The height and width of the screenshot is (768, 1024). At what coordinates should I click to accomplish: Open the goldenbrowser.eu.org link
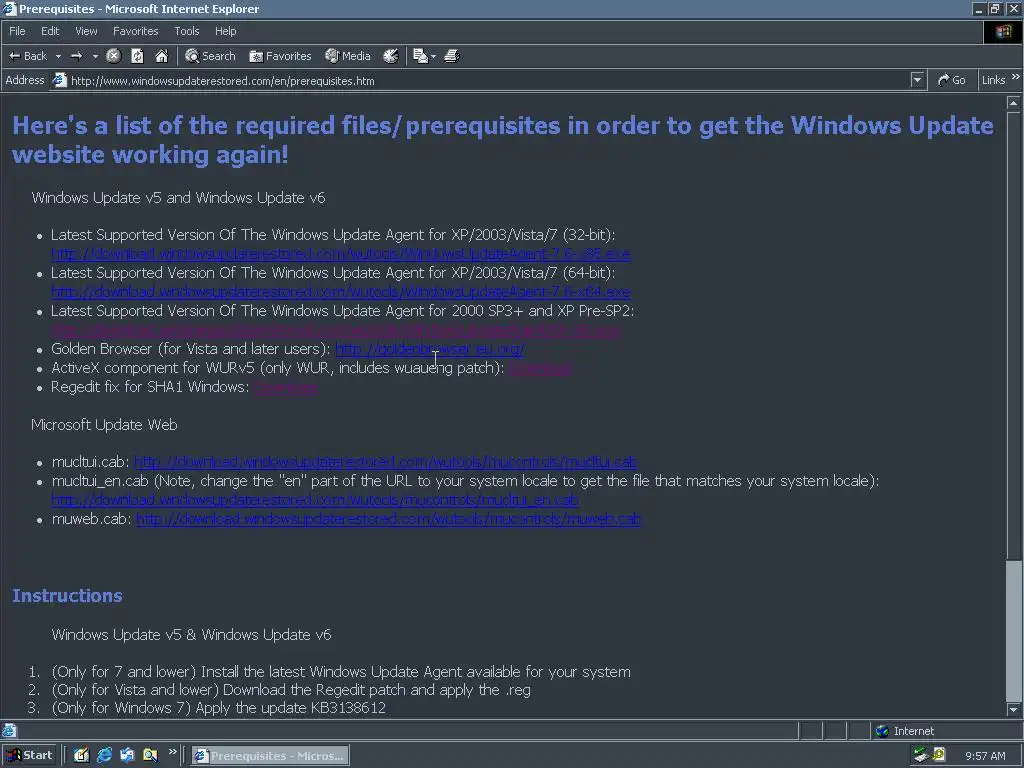(430, 349)
